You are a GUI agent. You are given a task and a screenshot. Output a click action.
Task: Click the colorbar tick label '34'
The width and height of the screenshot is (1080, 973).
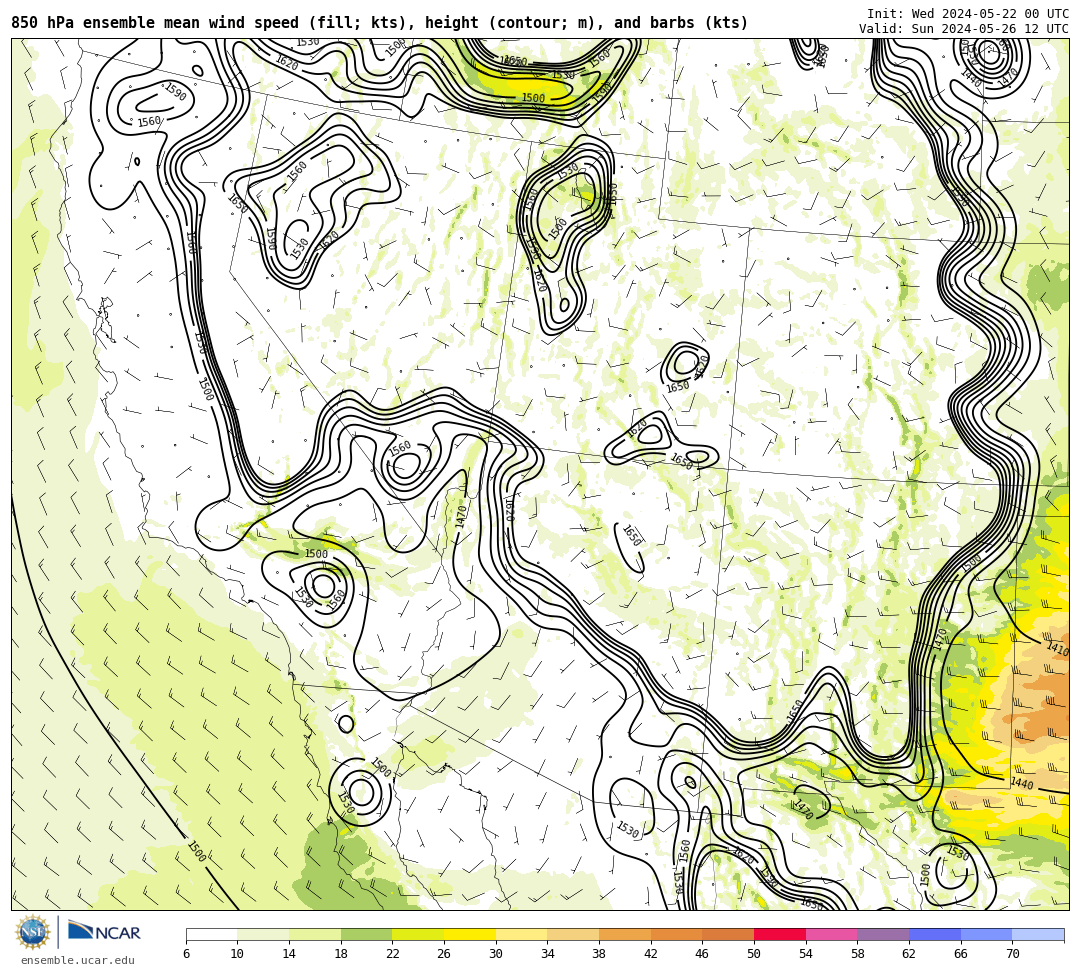click(547, 954)
